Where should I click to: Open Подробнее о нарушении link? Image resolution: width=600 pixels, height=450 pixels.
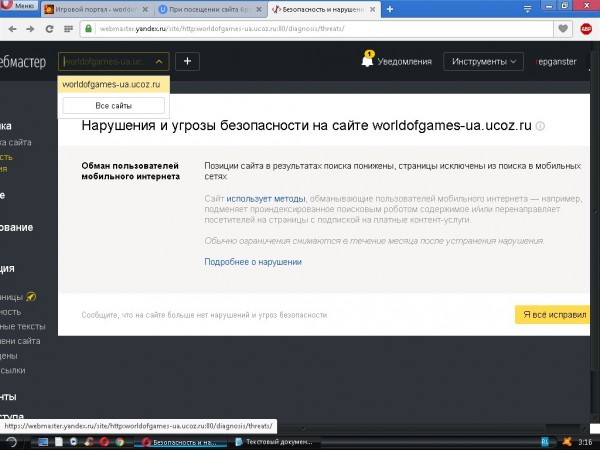click(x=253, y=262)
